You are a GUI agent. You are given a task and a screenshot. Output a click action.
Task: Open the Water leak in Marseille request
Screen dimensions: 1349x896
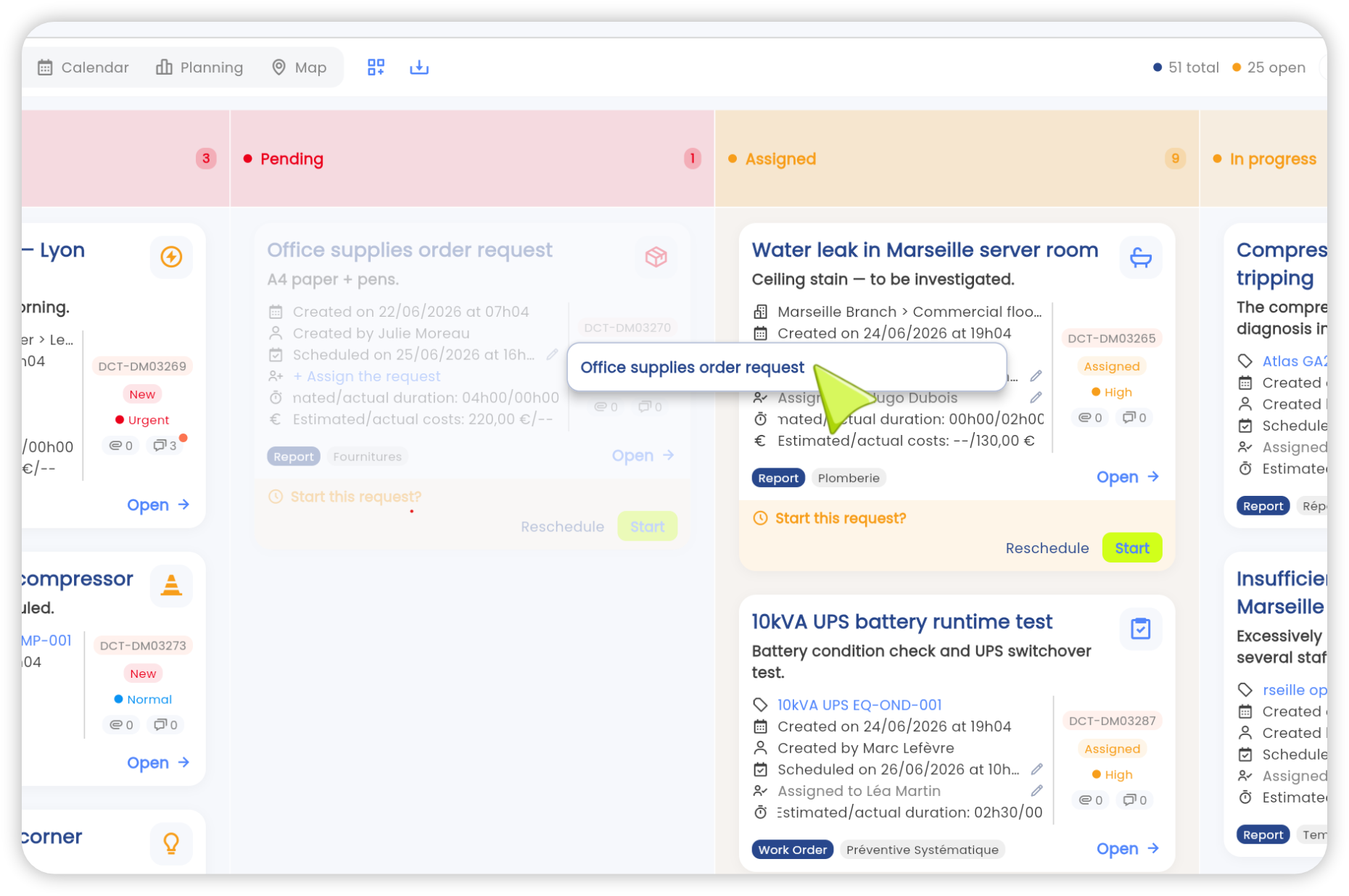pyautogui.click(x=1128, y=477)
